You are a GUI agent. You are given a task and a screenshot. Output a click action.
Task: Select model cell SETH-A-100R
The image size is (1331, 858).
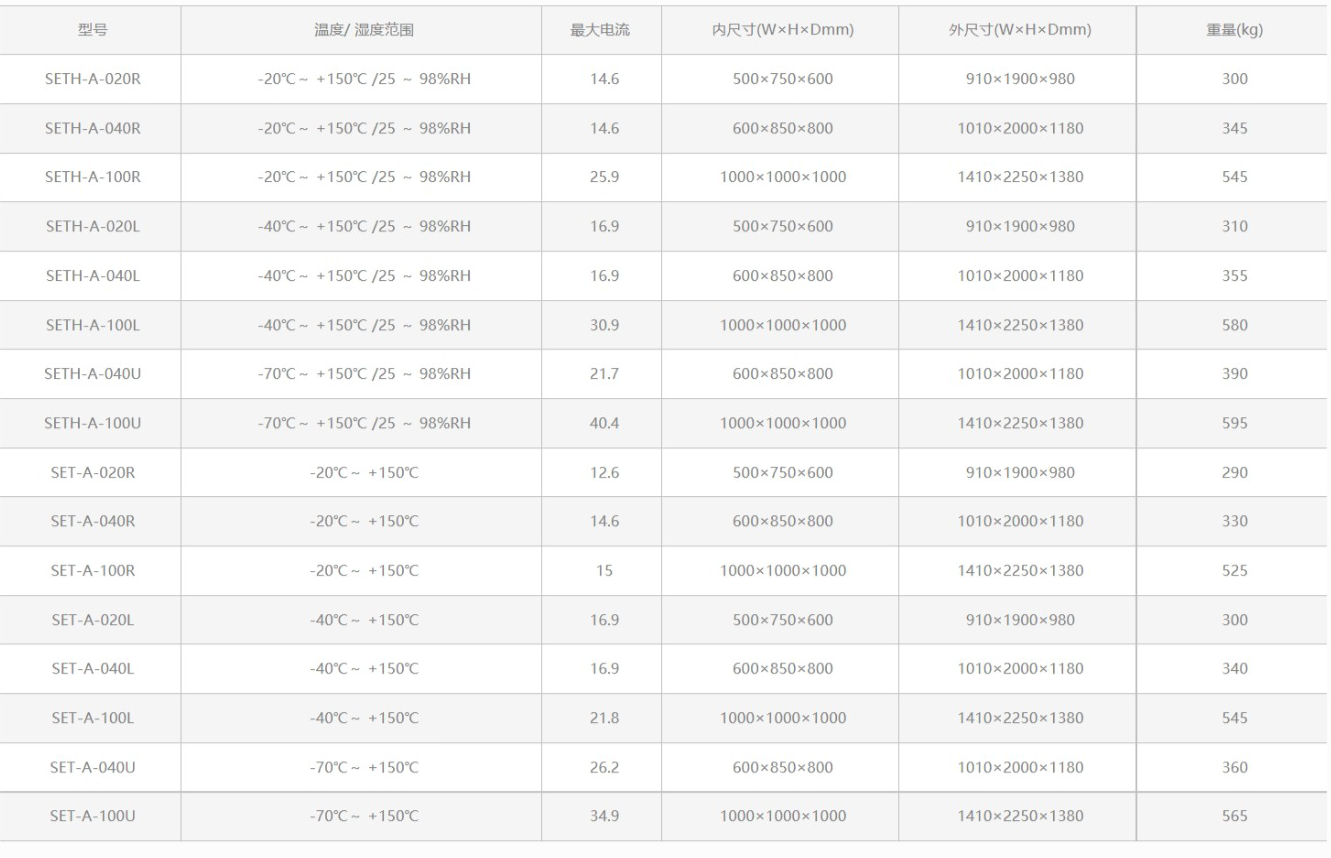pos(92,177)
